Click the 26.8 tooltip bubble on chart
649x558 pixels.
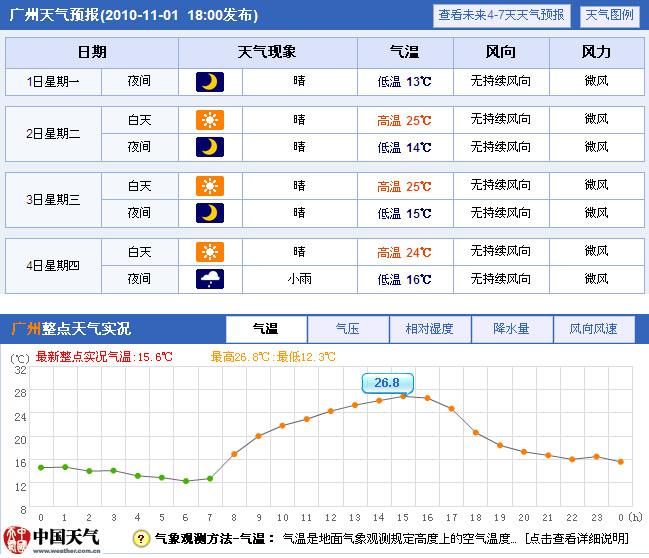pyautogui.click(x=387, y=383)
